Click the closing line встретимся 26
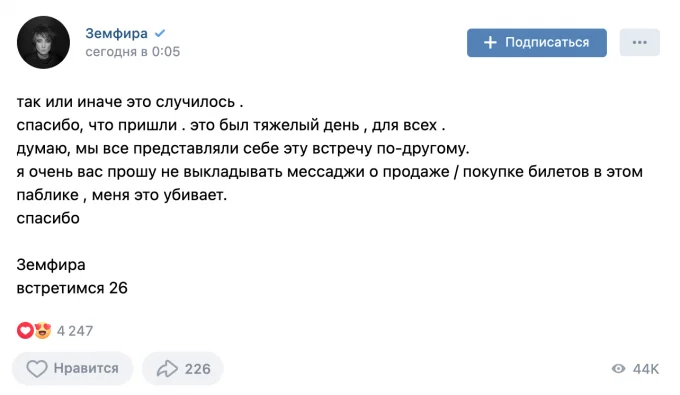This screenshot has width=680, height=395. [x=72, y=288]
